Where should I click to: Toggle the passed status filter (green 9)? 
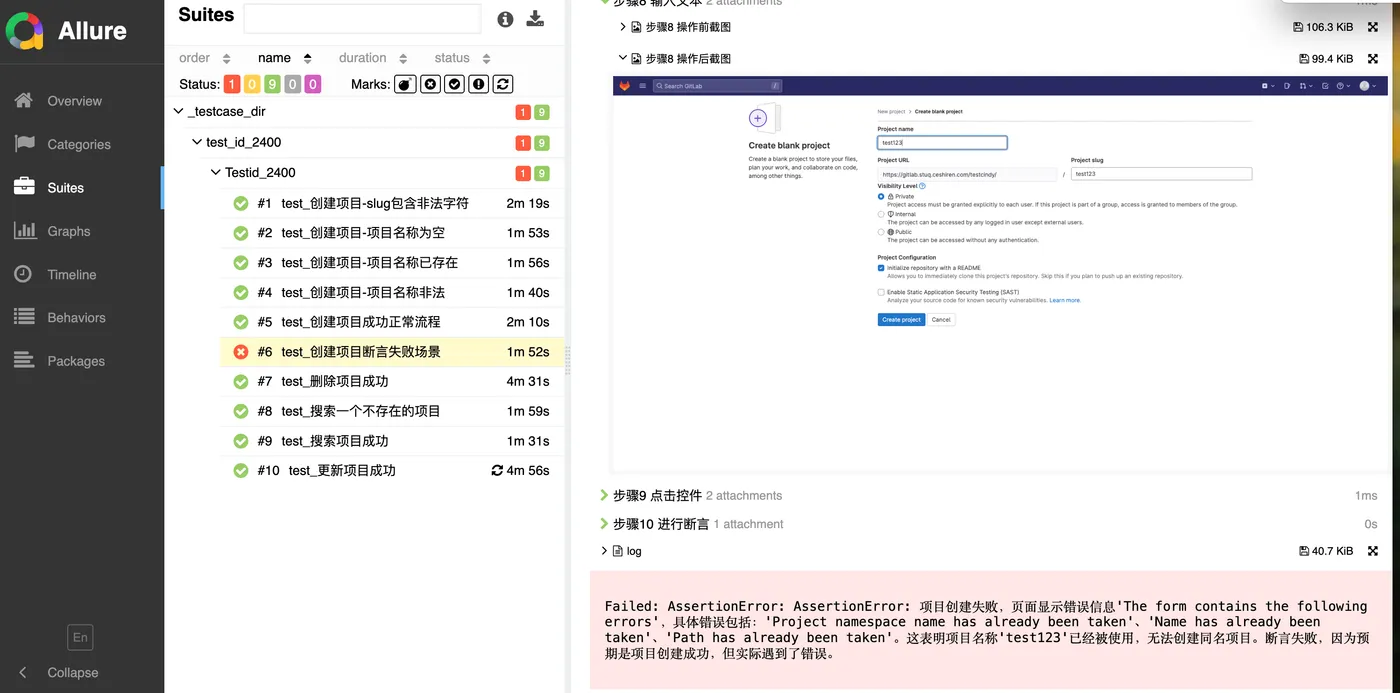pos(272,84)
